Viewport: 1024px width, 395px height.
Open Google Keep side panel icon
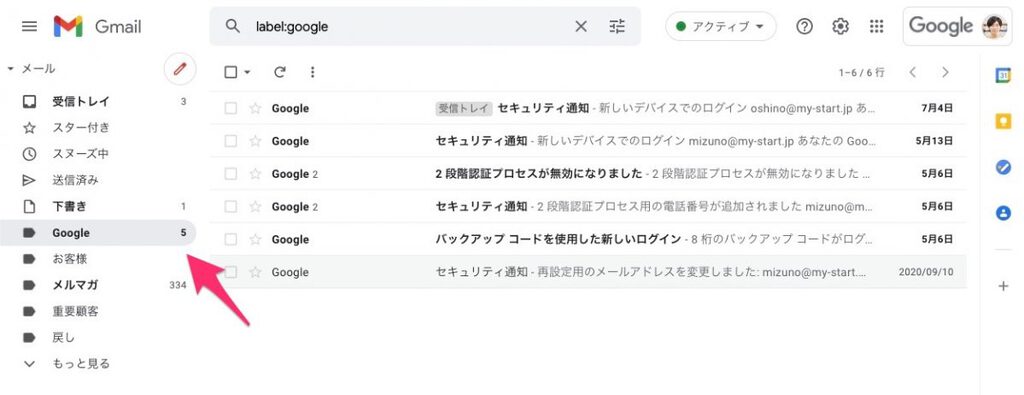pos(1003,121)
